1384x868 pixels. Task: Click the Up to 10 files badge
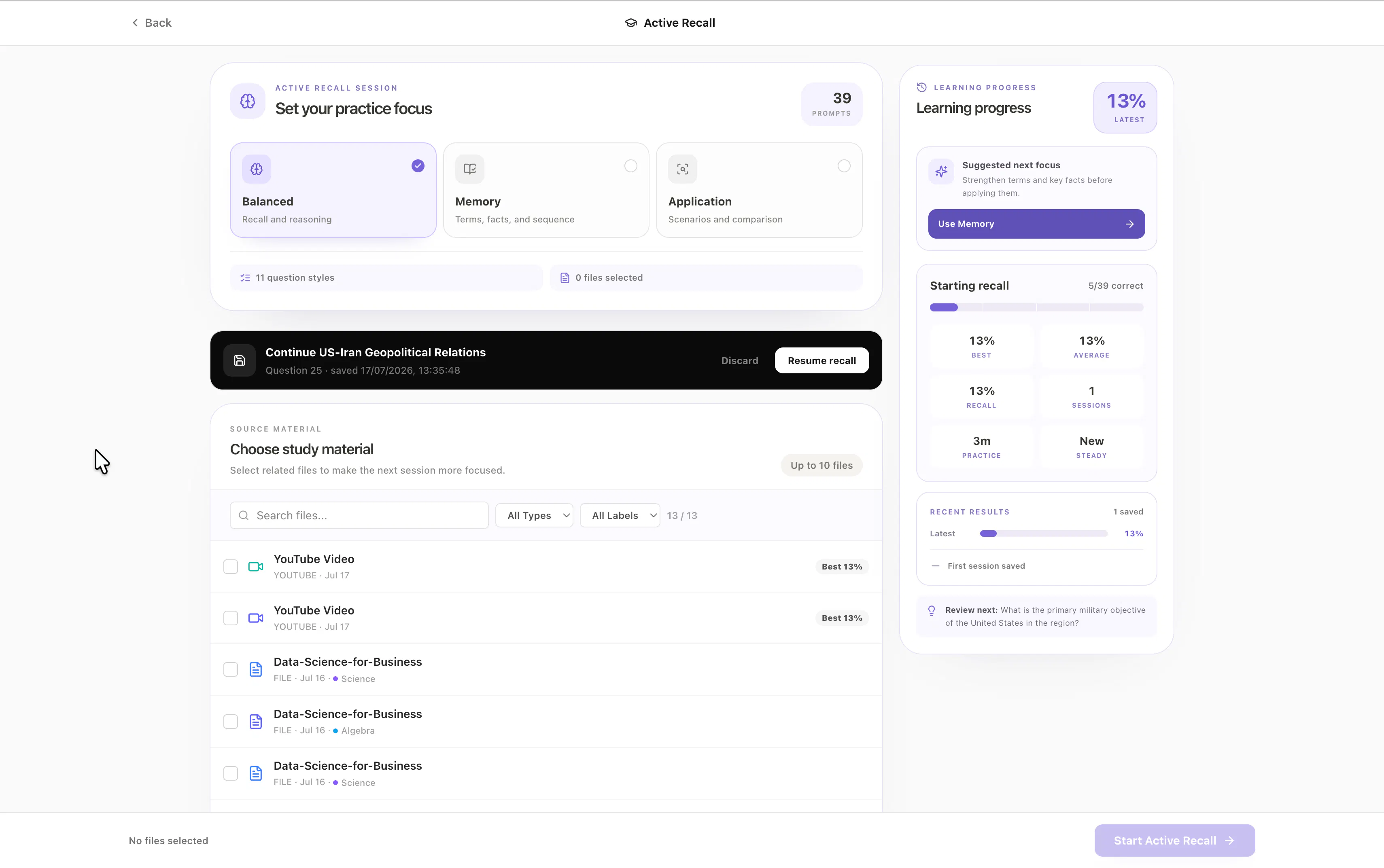[821, 466]
